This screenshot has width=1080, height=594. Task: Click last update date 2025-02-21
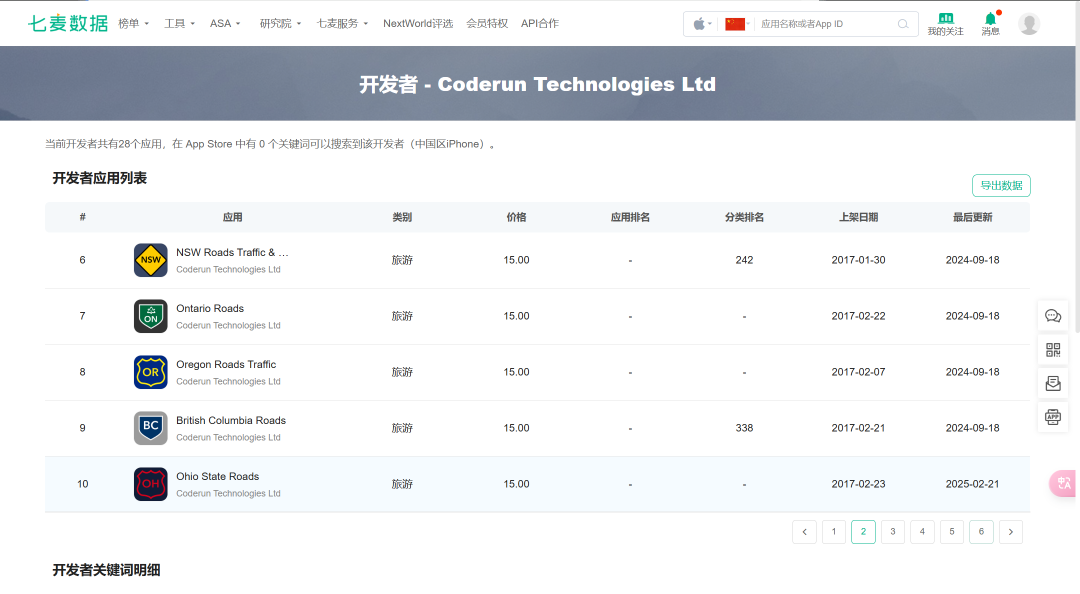[973, 484]
